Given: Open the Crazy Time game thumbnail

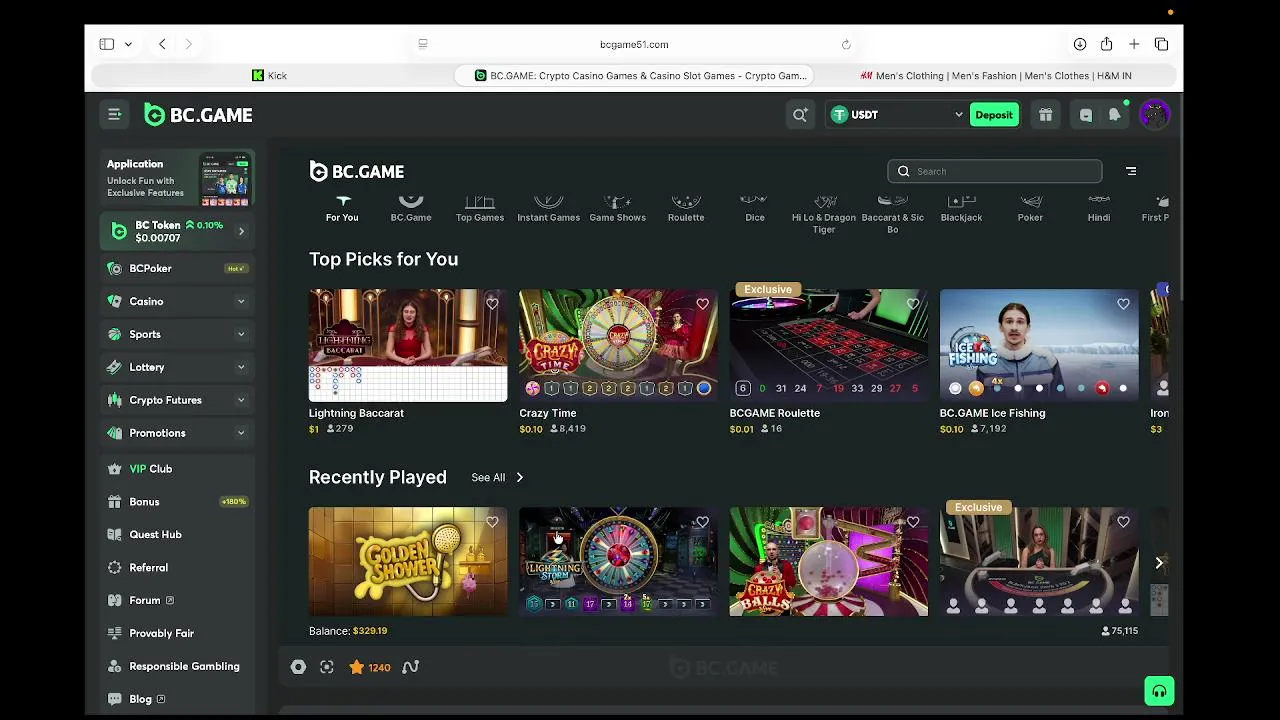Looking at the screenshot, I should click(618, 345).
